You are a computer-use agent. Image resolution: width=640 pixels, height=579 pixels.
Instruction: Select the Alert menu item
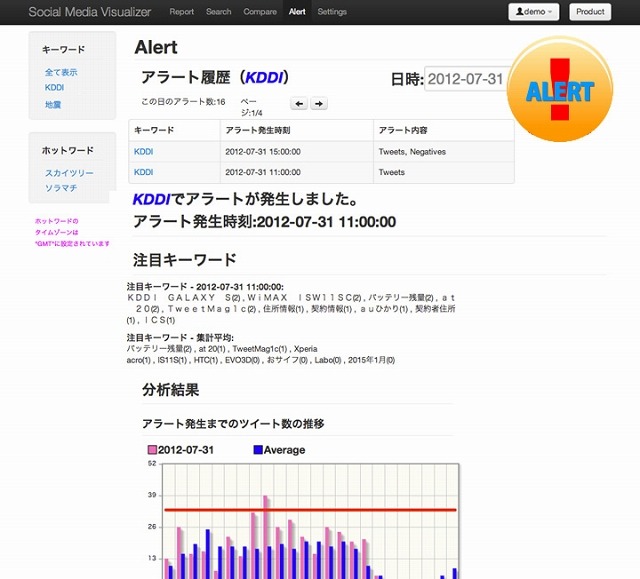[x=297, y=12]
